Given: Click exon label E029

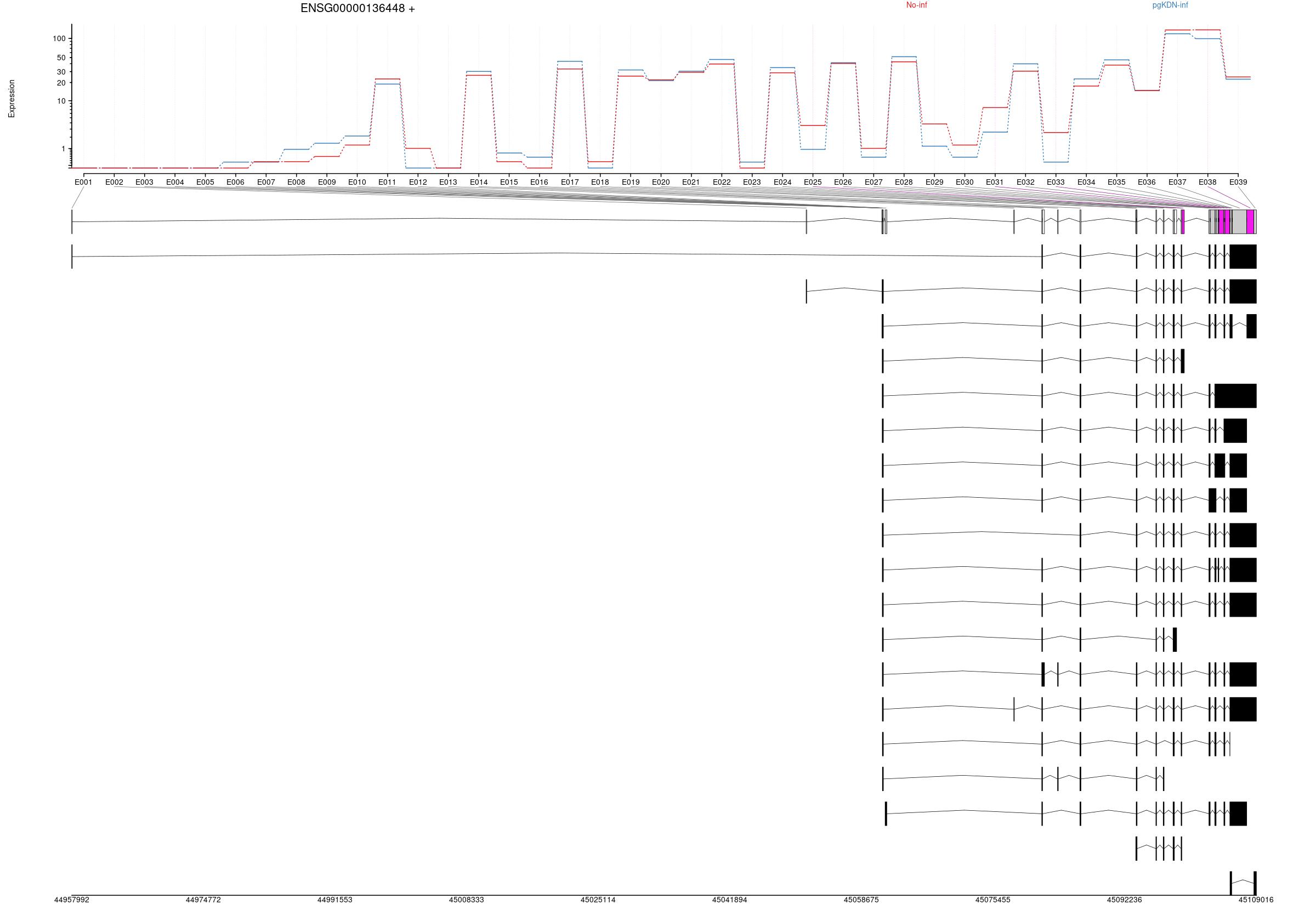Looking at the screenshot, I should click(934, 183).
